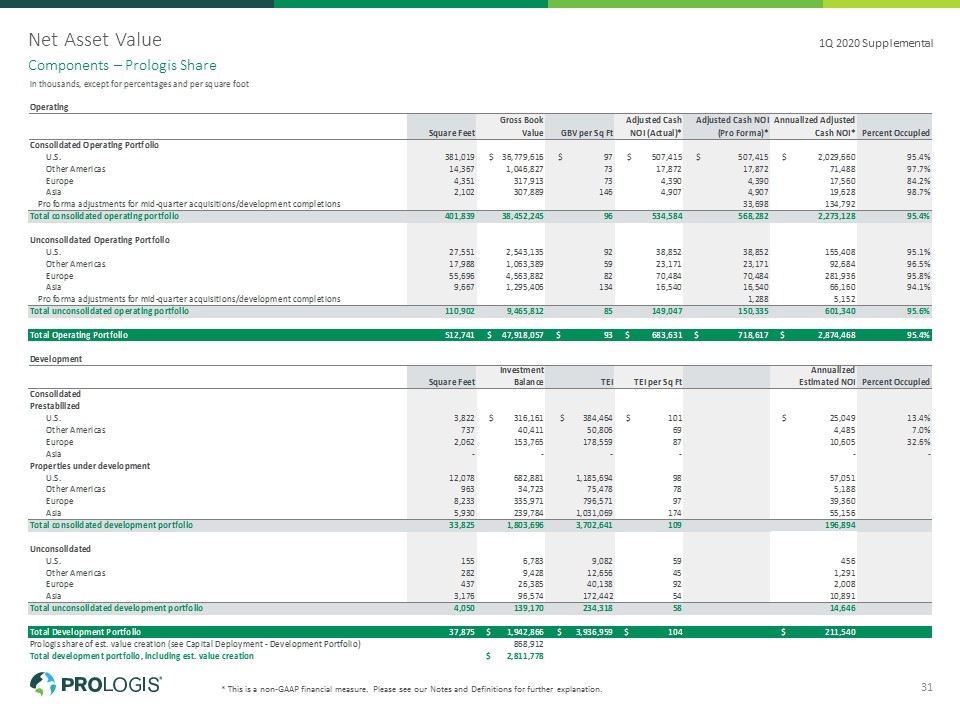960x720 pixels.
Task: Click prestabilized Europe occupancy 32.6%
Action: pos(918,442)
